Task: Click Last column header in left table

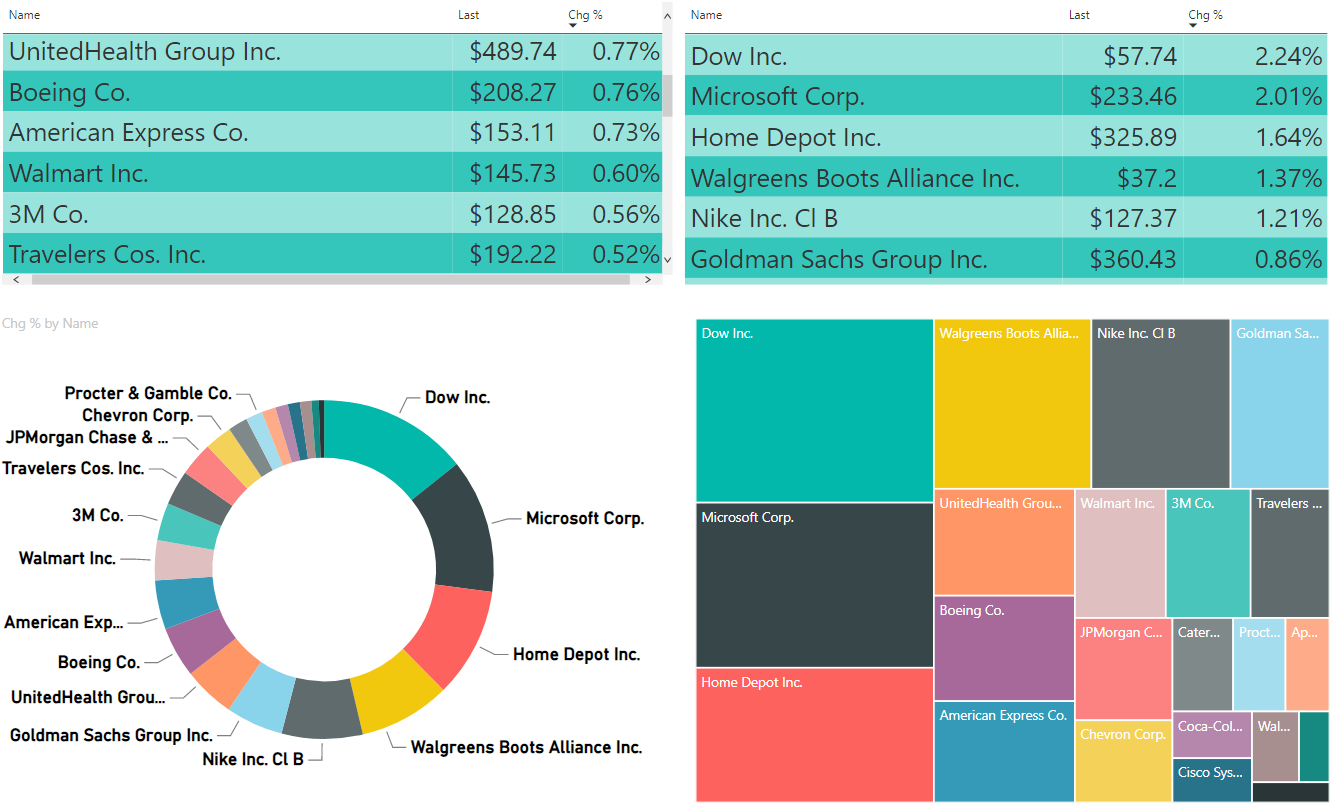Action: click(469, 15)
